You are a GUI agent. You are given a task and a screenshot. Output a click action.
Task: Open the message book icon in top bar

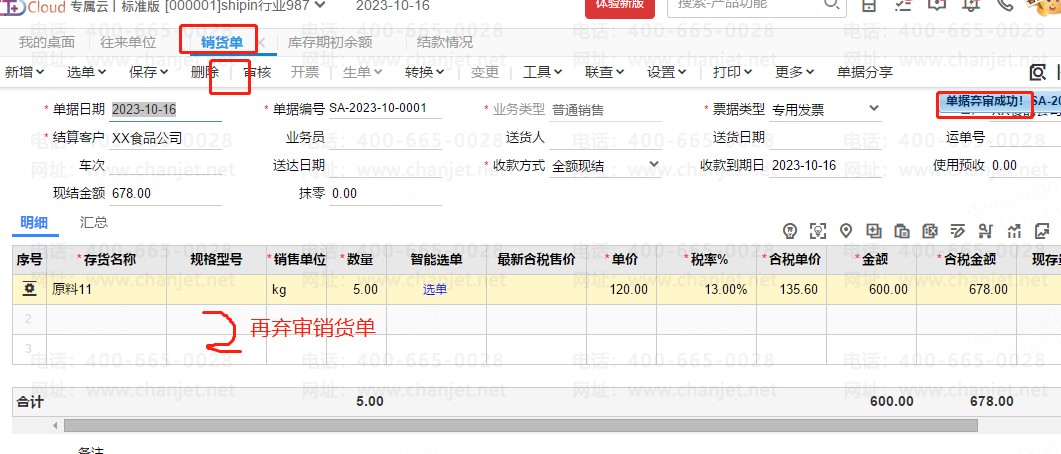(937, 5)
